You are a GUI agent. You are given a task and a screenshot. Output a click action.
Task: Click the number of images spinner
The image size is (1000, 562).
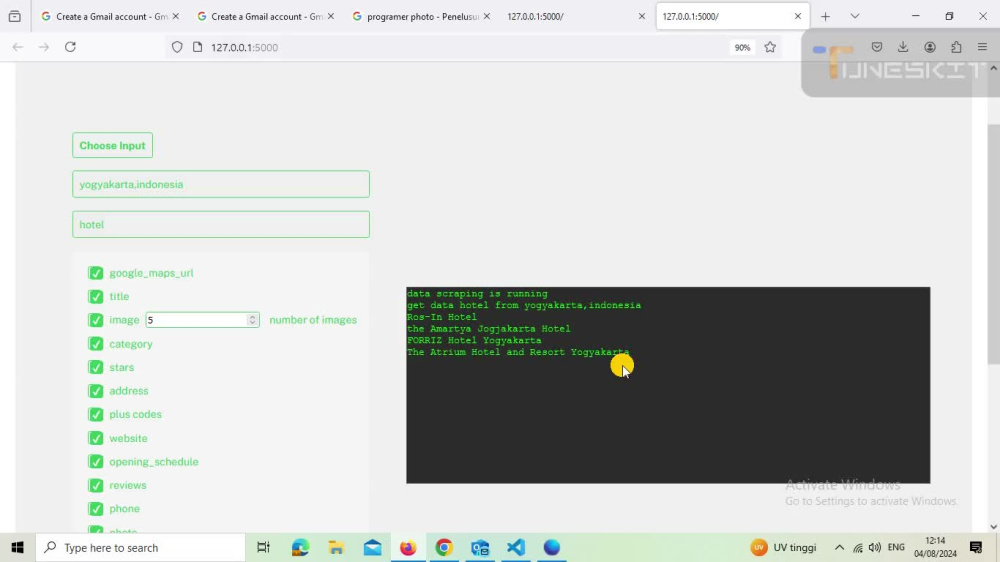click(253, 320)
